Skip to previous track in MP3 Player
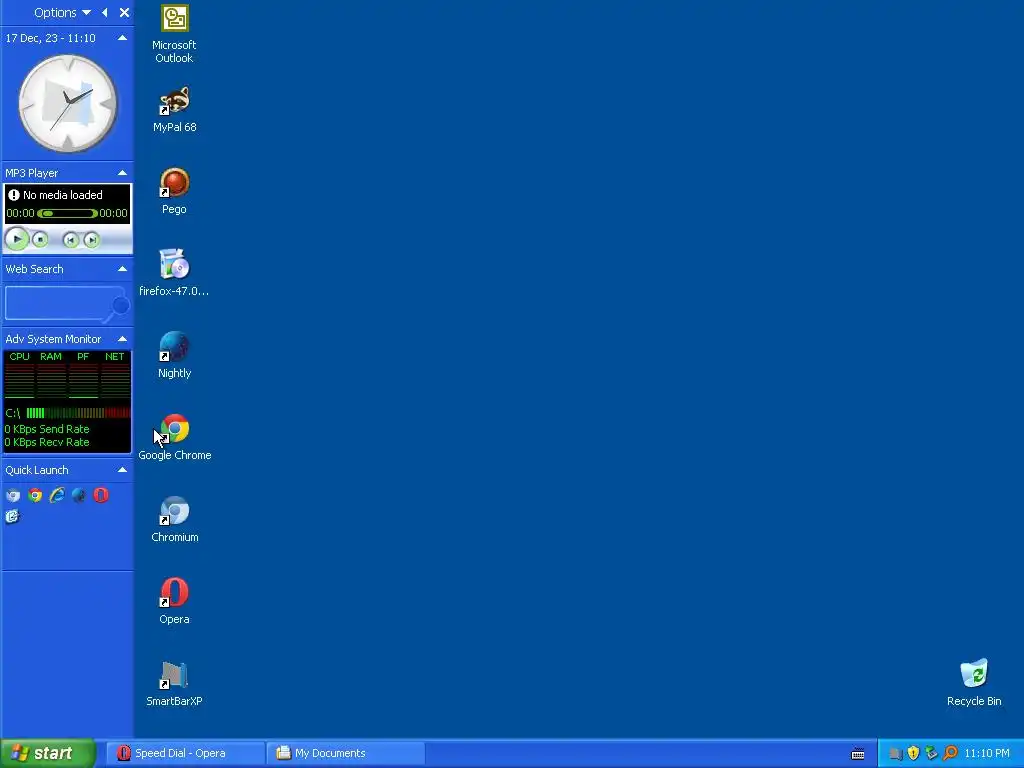1024x768 pixels. 71,240
